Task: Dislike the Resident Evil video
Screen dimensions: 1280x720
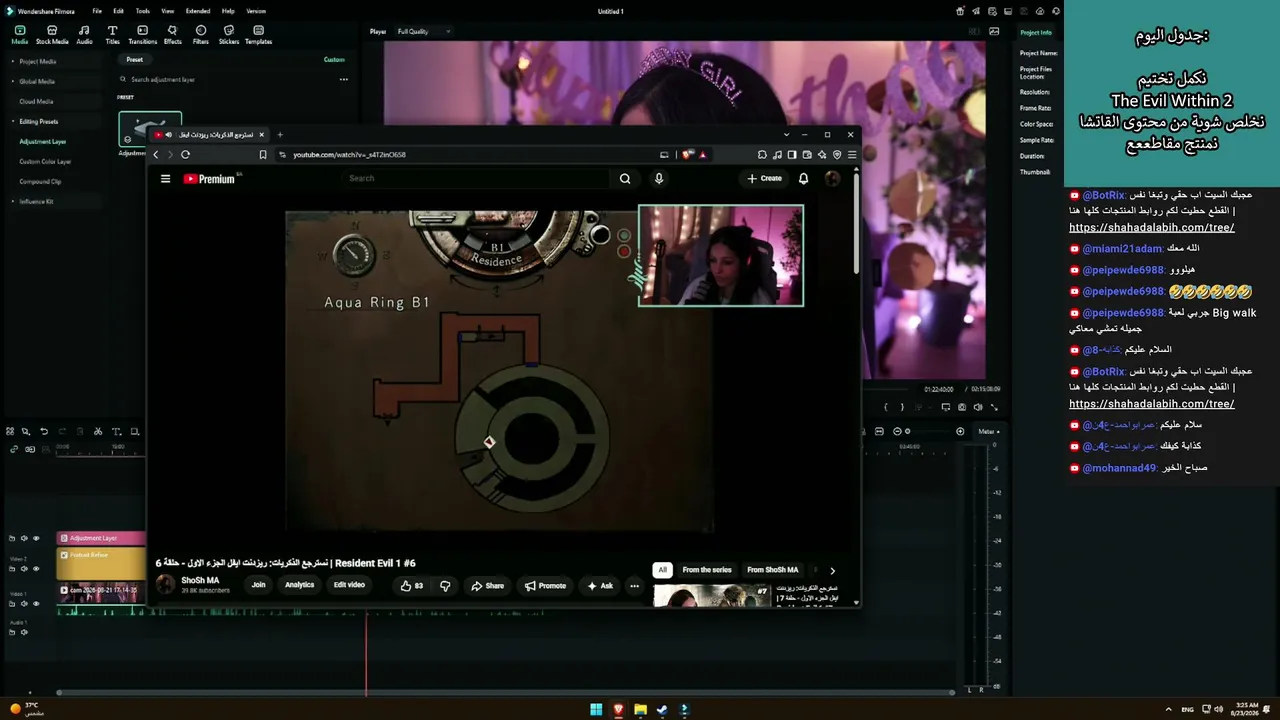Action: [x=445, y=586]
